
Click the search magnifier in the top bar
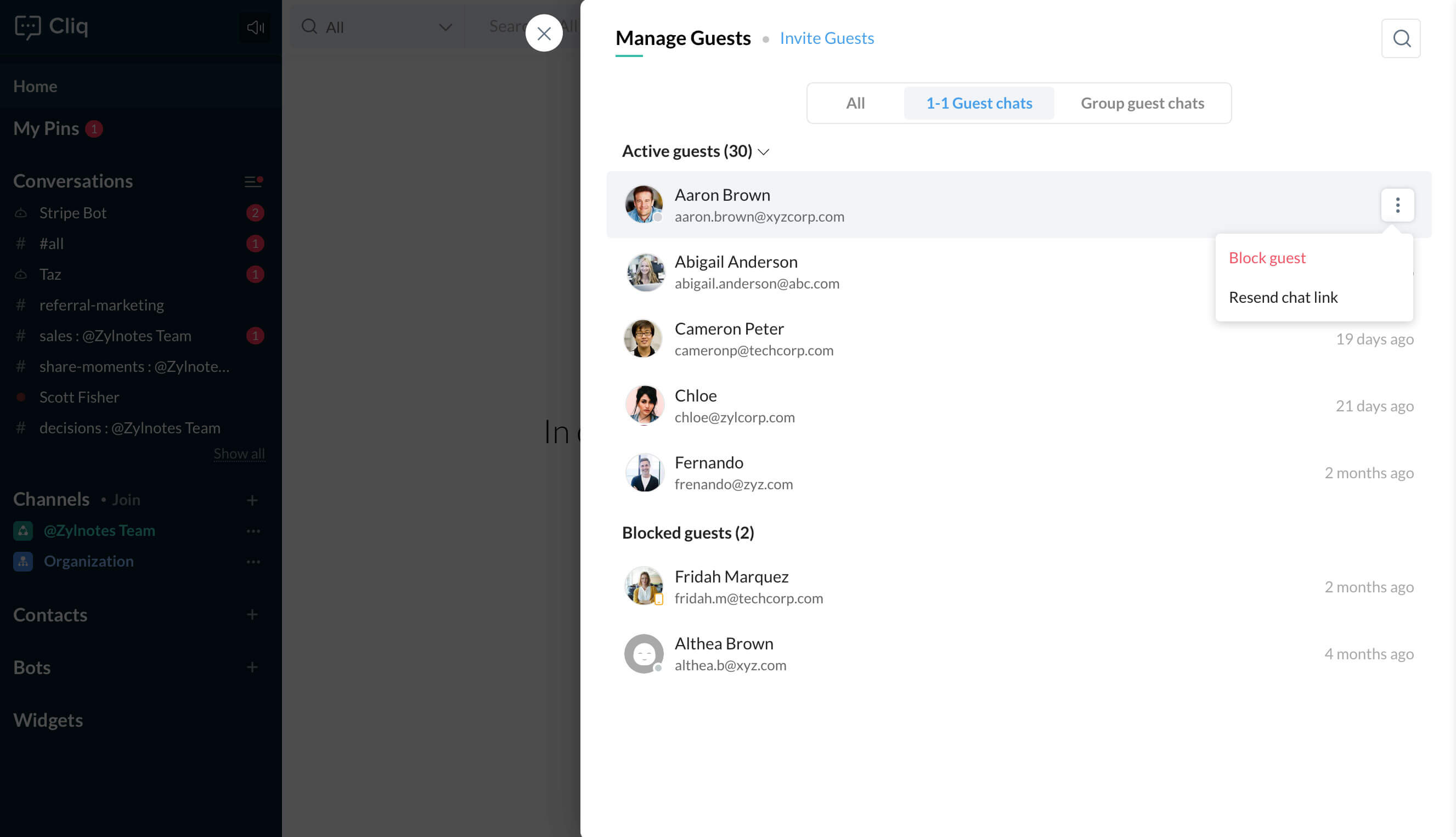pyautogui.click(x=309, y=26)
